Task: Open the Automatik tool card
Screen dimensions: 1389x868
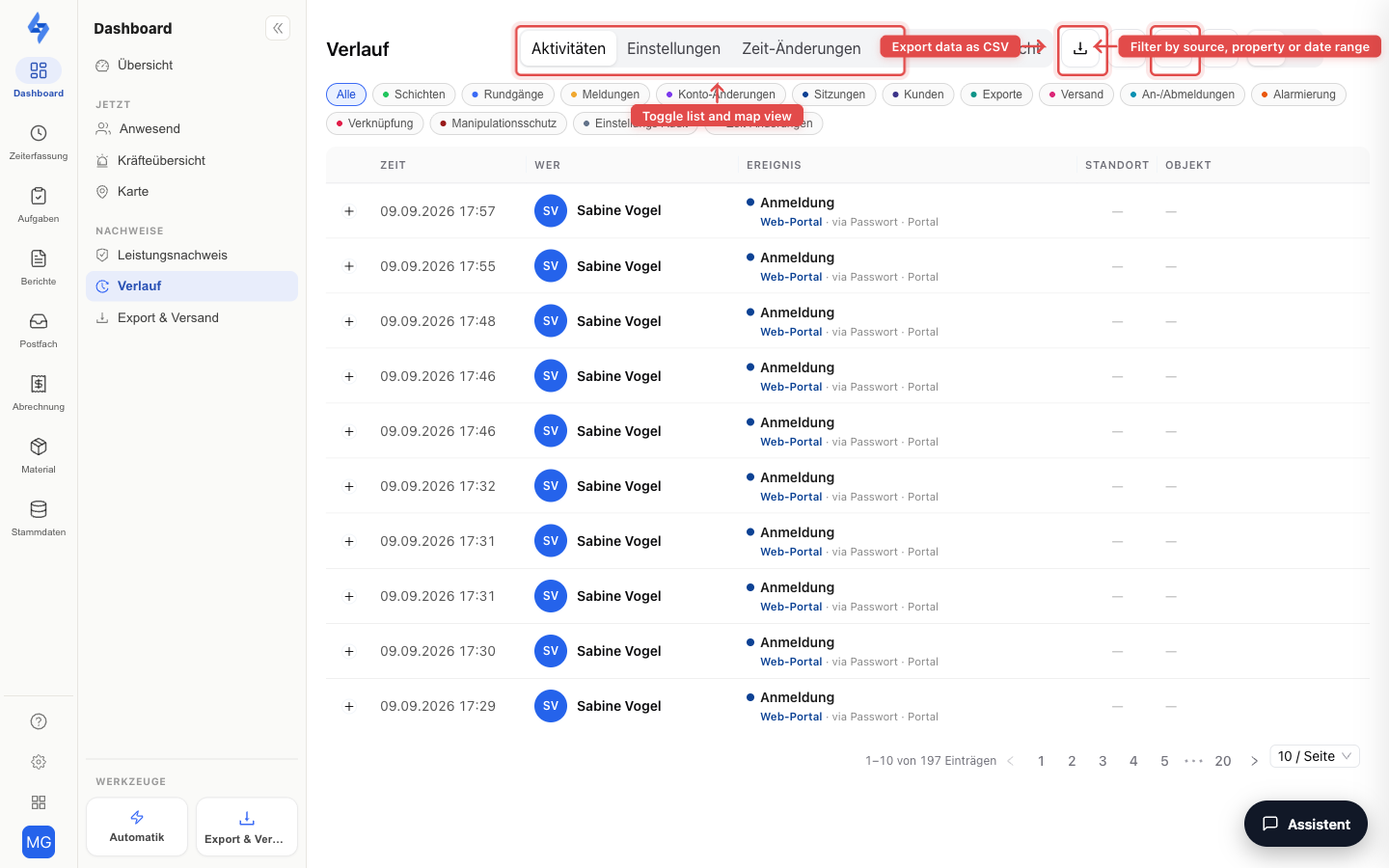Action: (x=137, y=827)
